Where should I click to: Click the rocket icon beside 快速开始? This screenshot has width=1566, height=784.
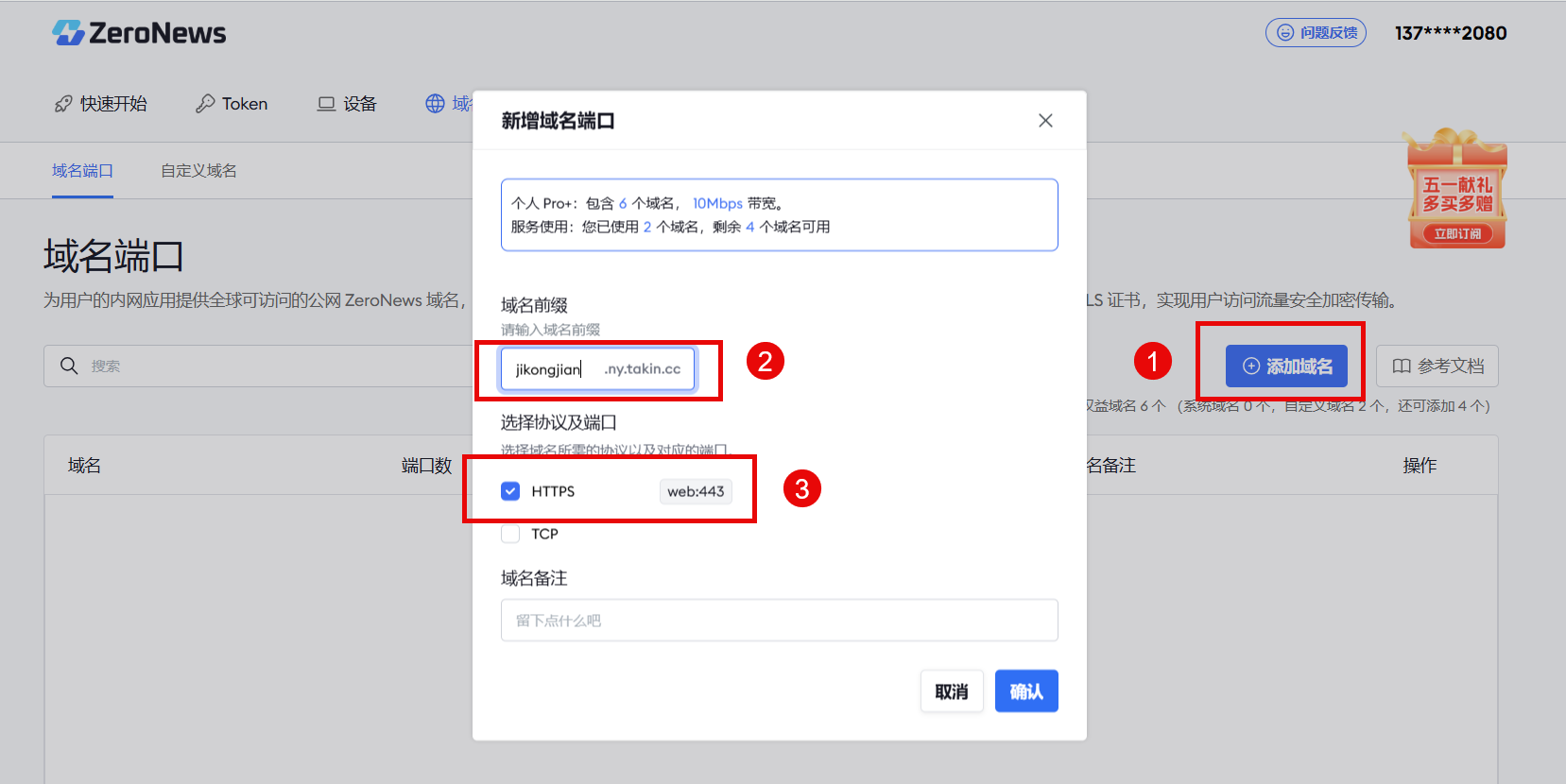tap(63, 104)
